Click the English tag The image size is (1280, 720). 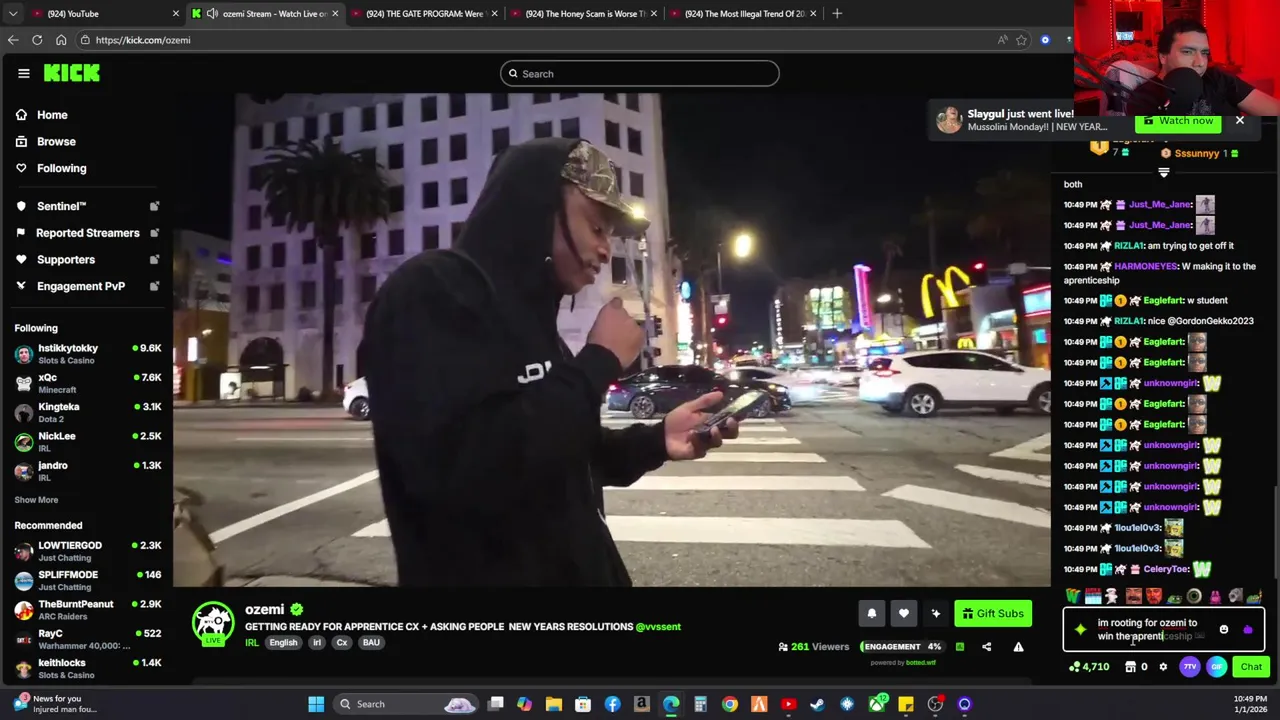(x=283, y=643)
